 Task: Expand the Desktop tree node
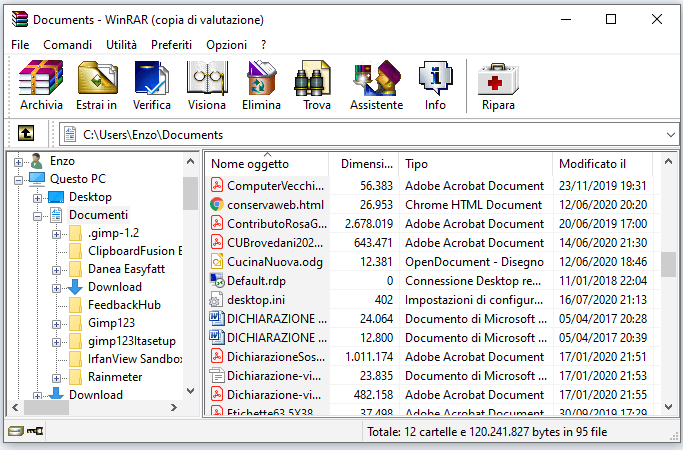pyautogui.click(x=37, y=198)
